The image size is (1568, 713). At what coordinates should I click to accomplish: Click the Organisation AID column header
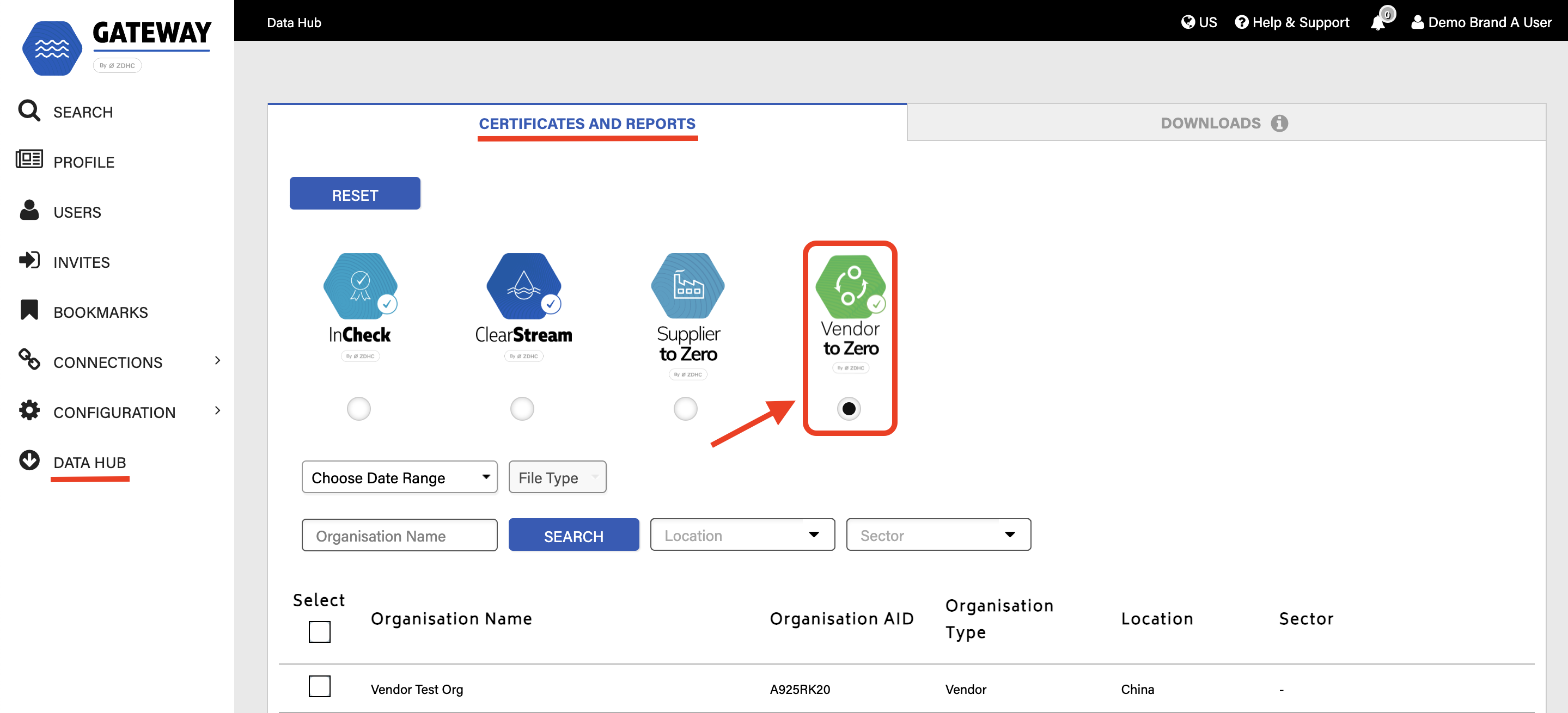click(842, 619)
